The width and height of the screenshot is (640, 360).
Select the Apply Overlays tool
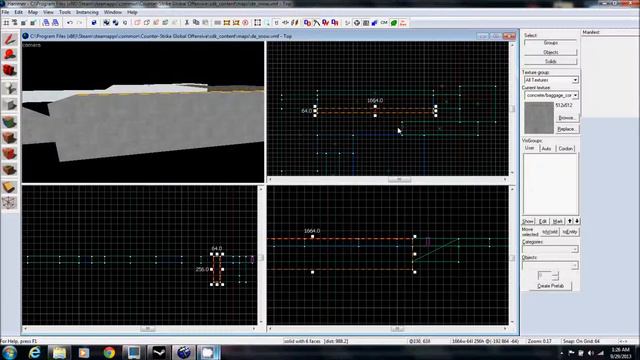click(10, 170)
